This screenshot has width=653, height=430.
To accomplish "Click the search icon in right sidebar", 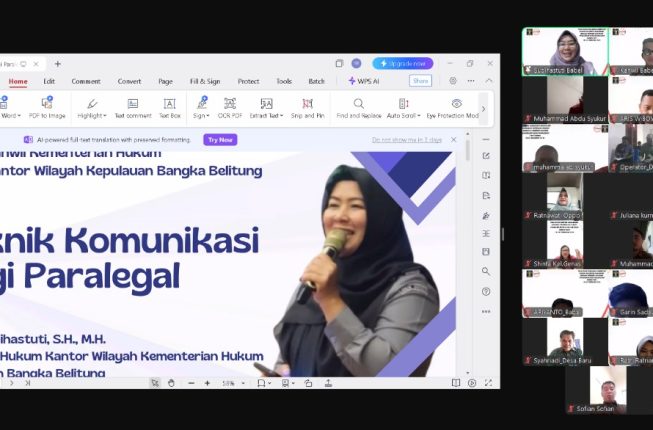I will click(x=486, y=271).
